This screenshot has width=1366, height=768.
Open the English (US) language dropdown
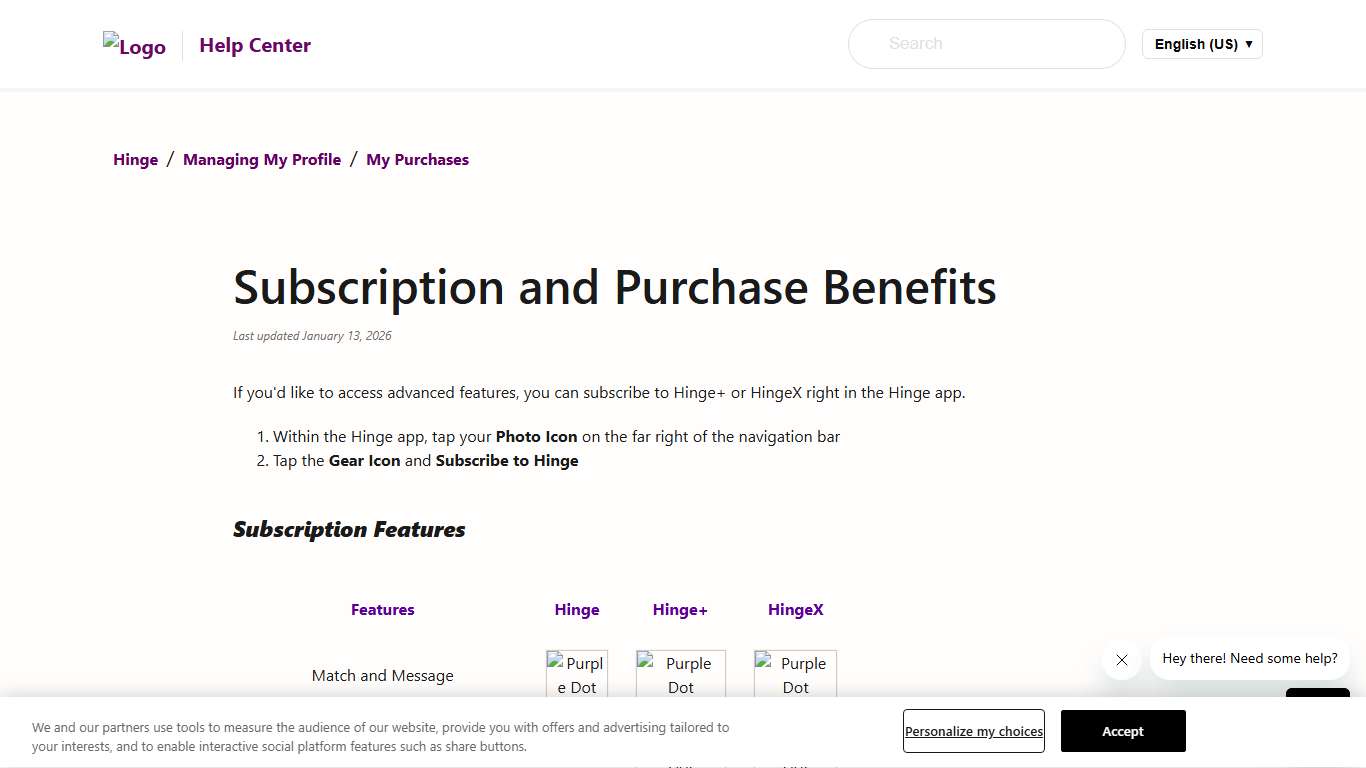[1201, 44]
